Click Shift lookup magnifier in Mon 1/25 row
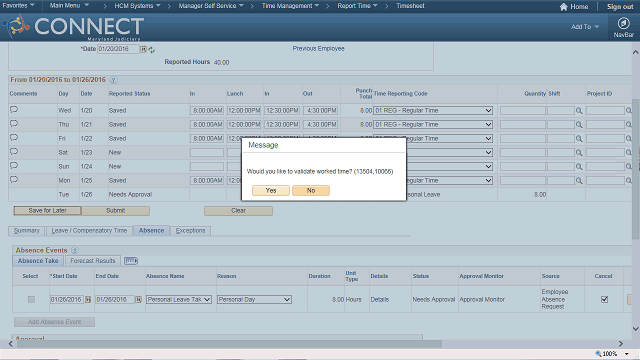Image resolution: width=640 pixels, height=360 pixels. [579, 180]
